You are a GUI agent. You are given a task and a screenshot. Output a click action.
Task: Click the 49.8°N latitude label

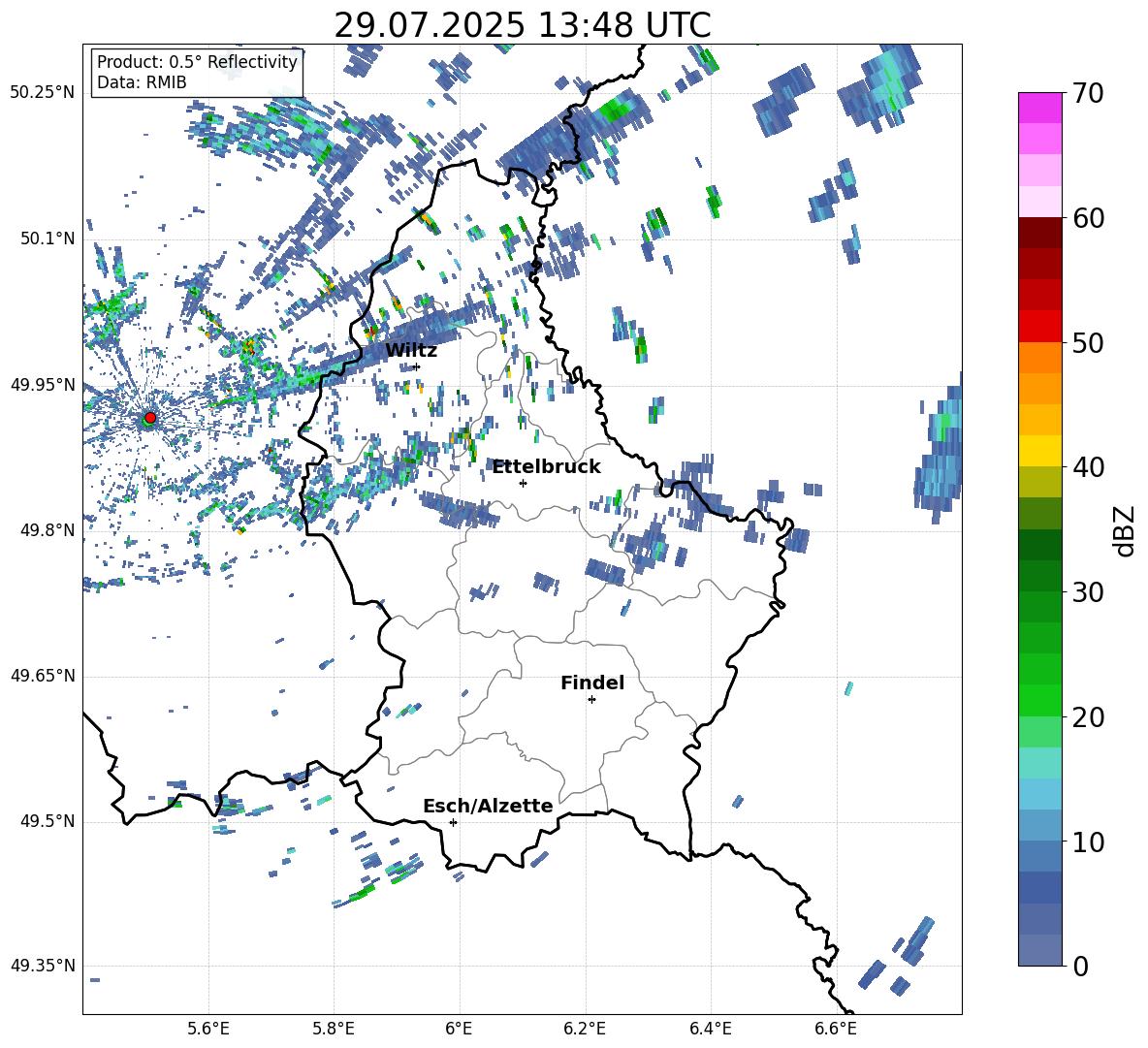click(47, 530)
